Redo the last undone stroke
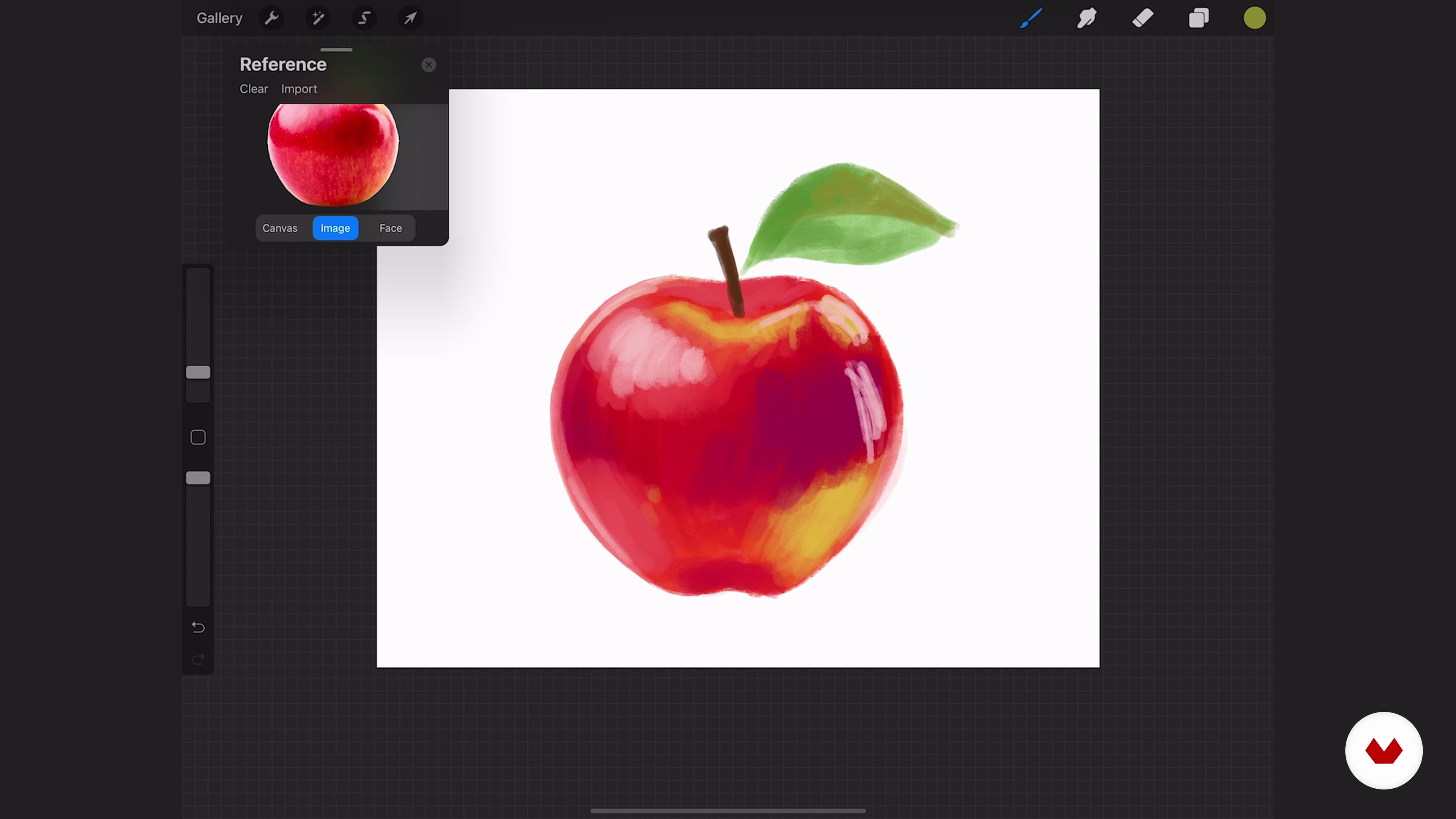Image resolution: width=1456 pixels, height=819 pixels. pos(198,660)
